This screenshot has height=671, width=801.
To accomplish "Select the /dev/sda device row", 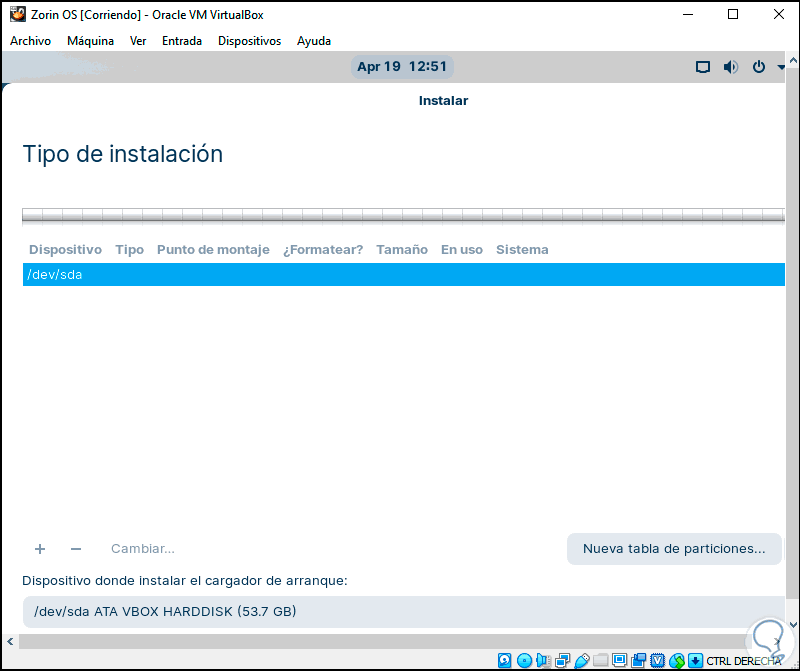I will click(404, 275).
